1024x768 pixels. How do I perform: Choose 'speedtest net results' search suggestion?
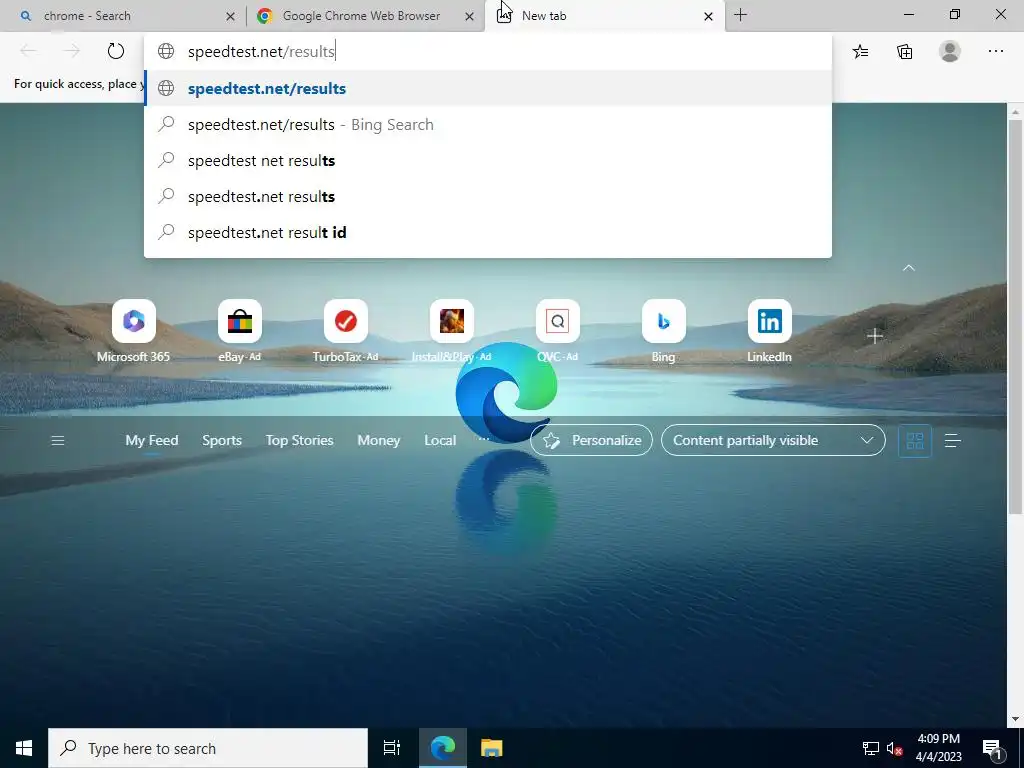488,160
